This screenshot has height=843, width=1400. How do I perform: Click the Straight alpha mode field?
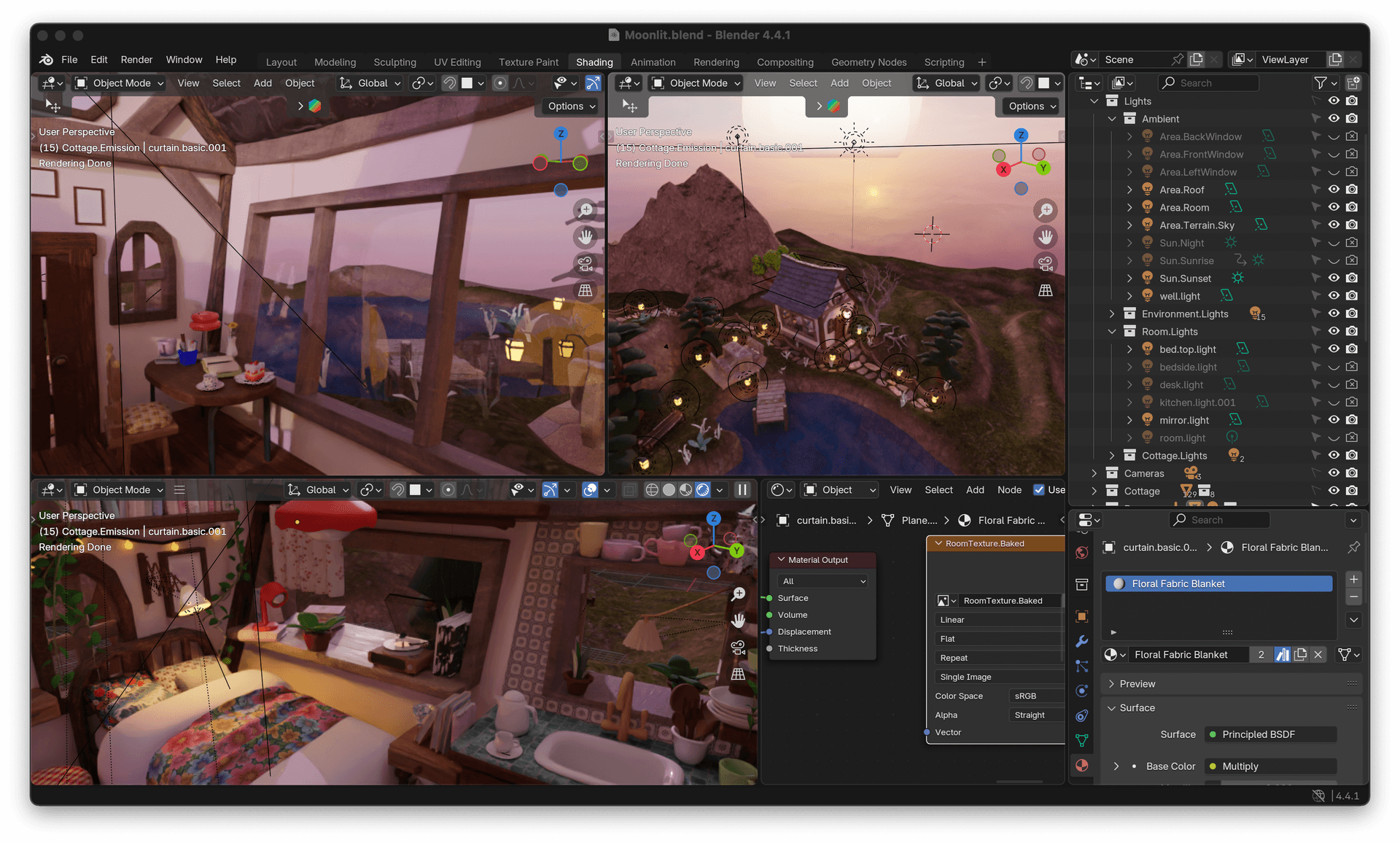coord(1036,715)
